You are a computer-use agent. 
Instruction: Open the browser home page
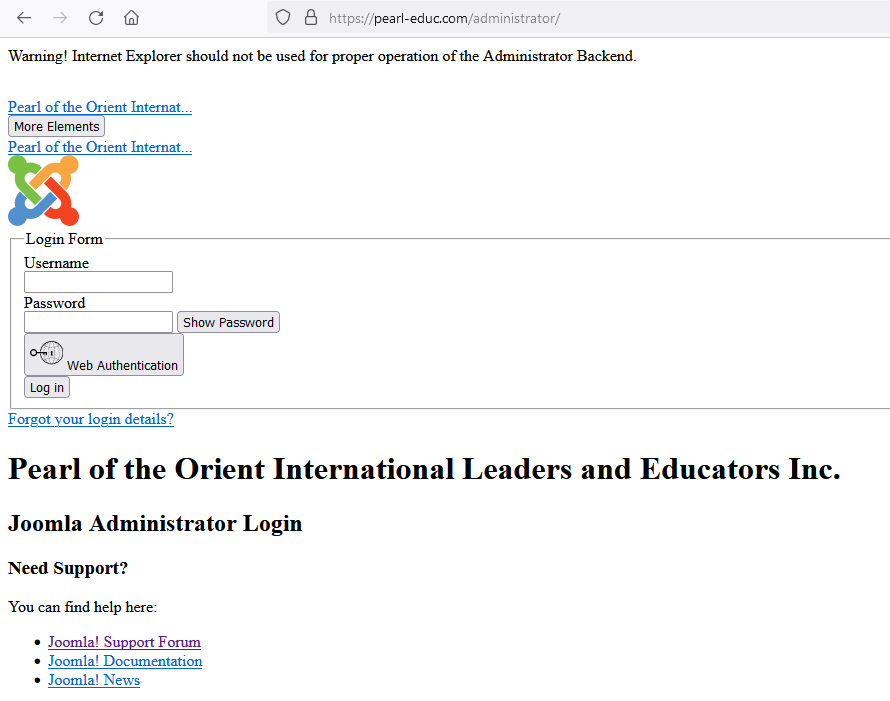[131, 18]
